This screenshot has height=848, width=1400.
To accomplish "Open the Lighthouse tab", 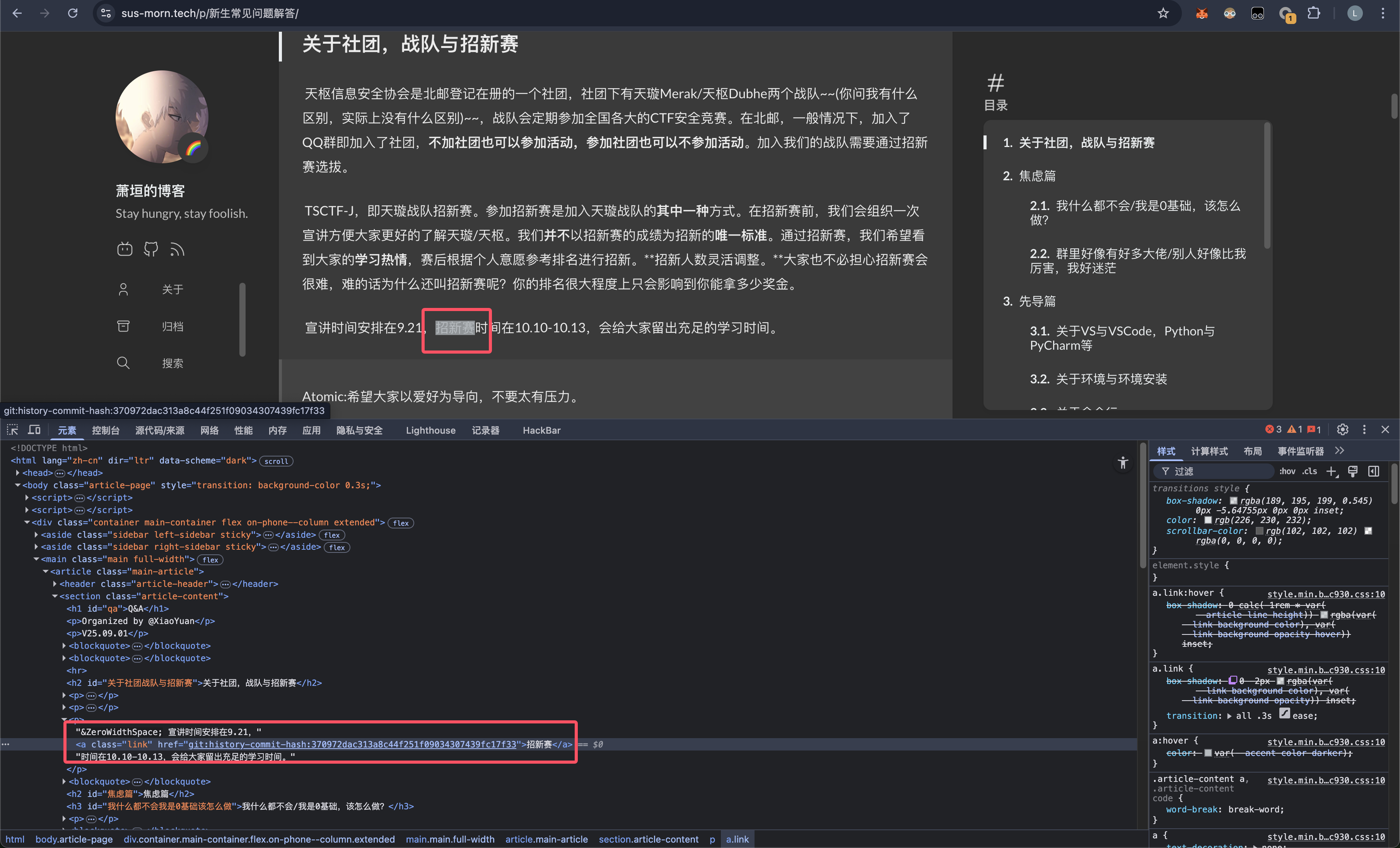I will 430,430.
